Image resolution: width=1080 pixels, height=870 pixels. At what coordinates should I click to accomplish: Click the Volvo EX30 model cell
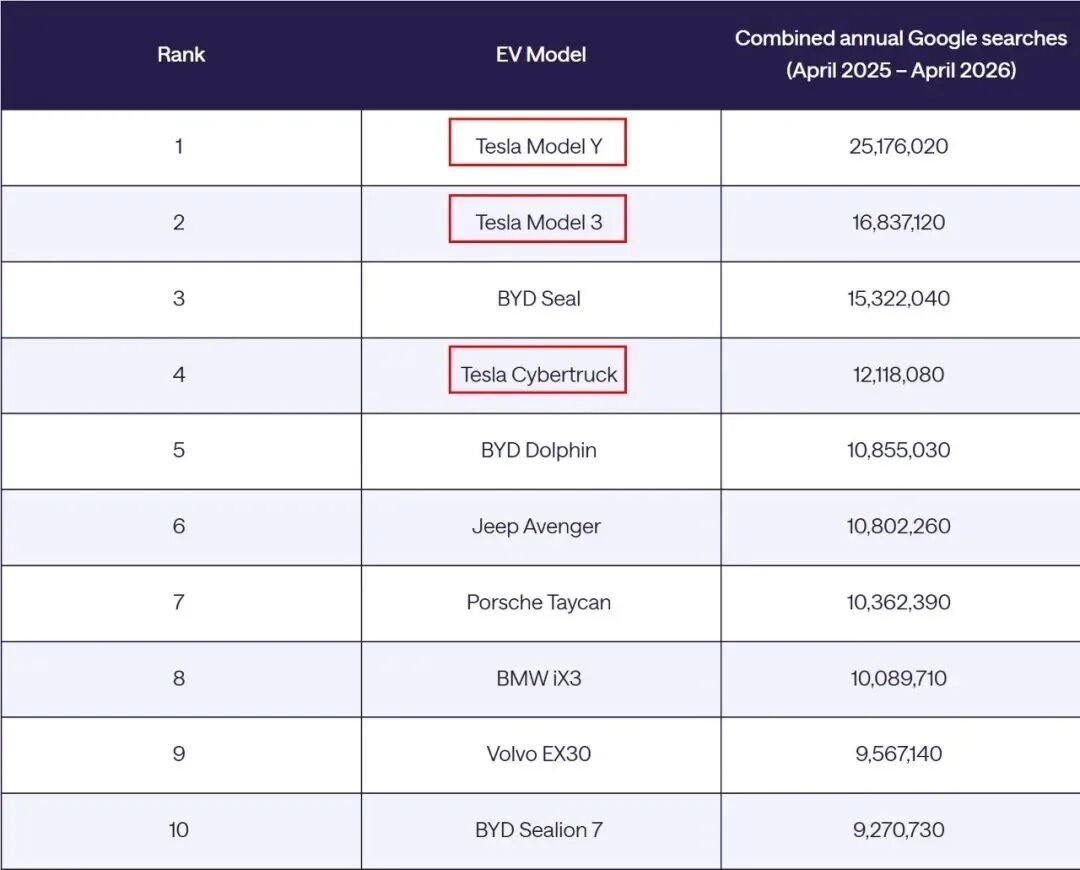coord(539,754)
